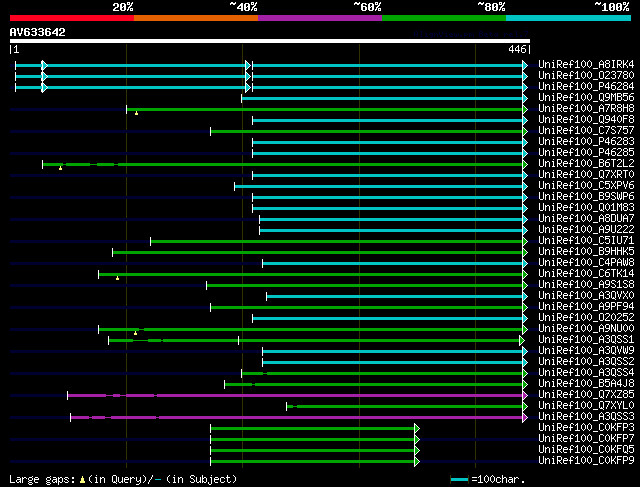Click the query end position label 446
640x487 pixels.
[517, 49]
